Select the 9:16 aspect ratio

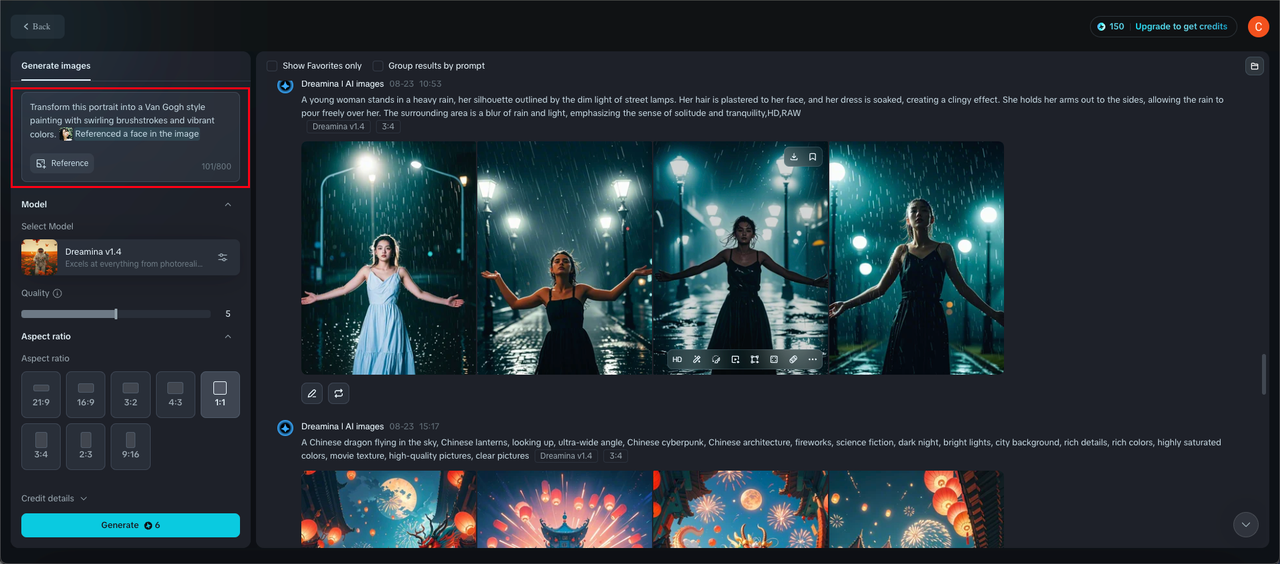[x=130, y=446]
